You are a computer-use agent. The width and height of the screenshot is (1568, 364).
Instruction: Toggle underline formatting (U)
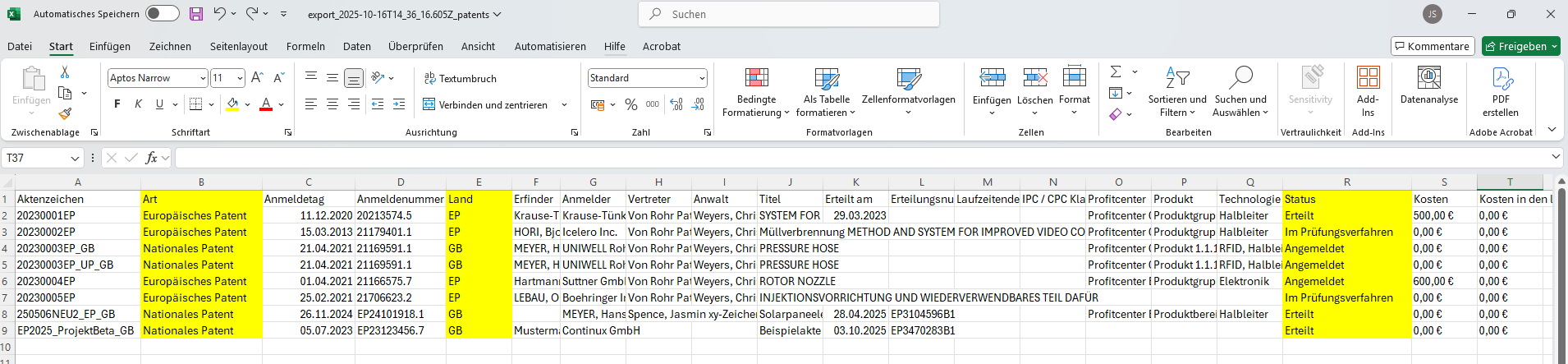tap(159, 104)
